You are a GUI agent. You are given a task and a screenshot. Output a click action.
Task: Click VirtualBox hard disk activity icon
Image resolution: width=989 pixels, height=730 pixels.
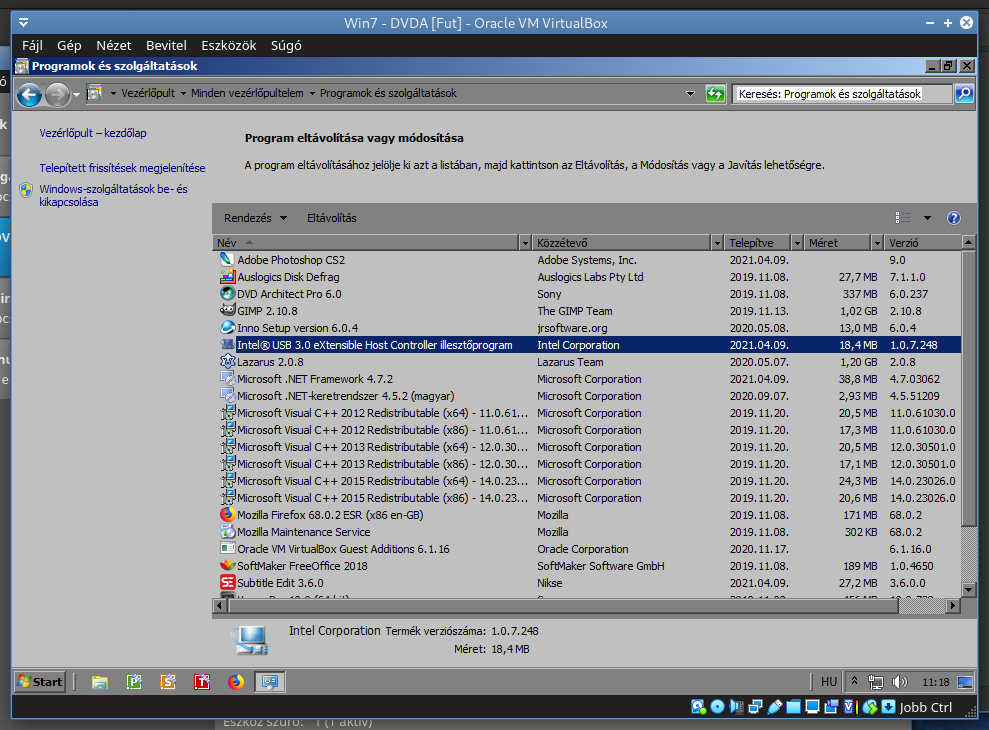click(x=698, y=707)
